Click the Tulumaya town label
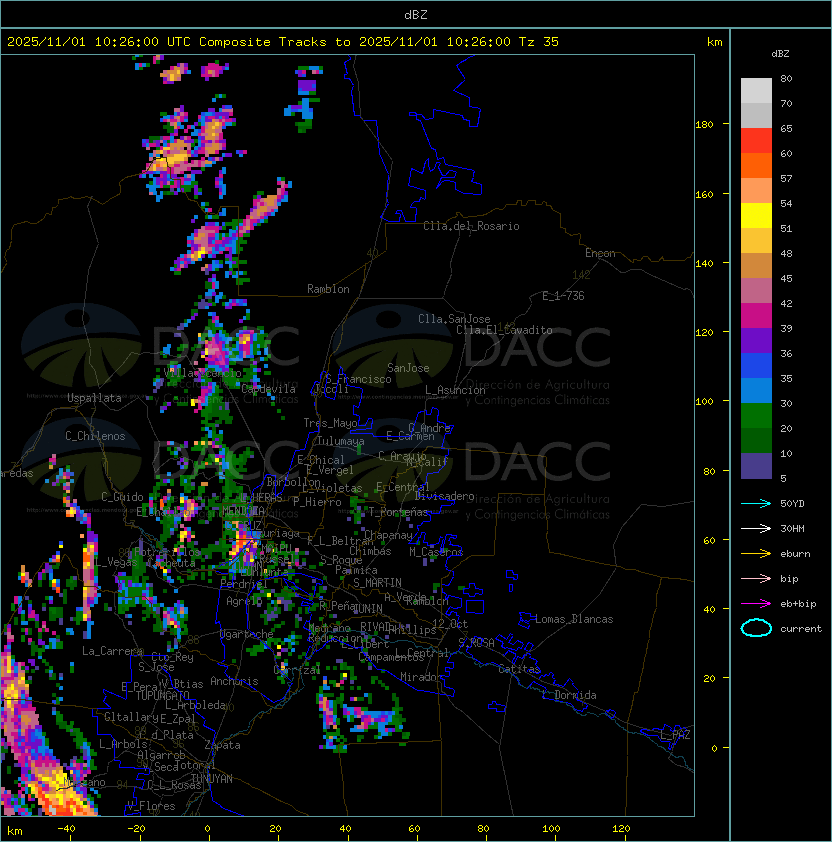This screenshot has height=842, width=832. 341,441
